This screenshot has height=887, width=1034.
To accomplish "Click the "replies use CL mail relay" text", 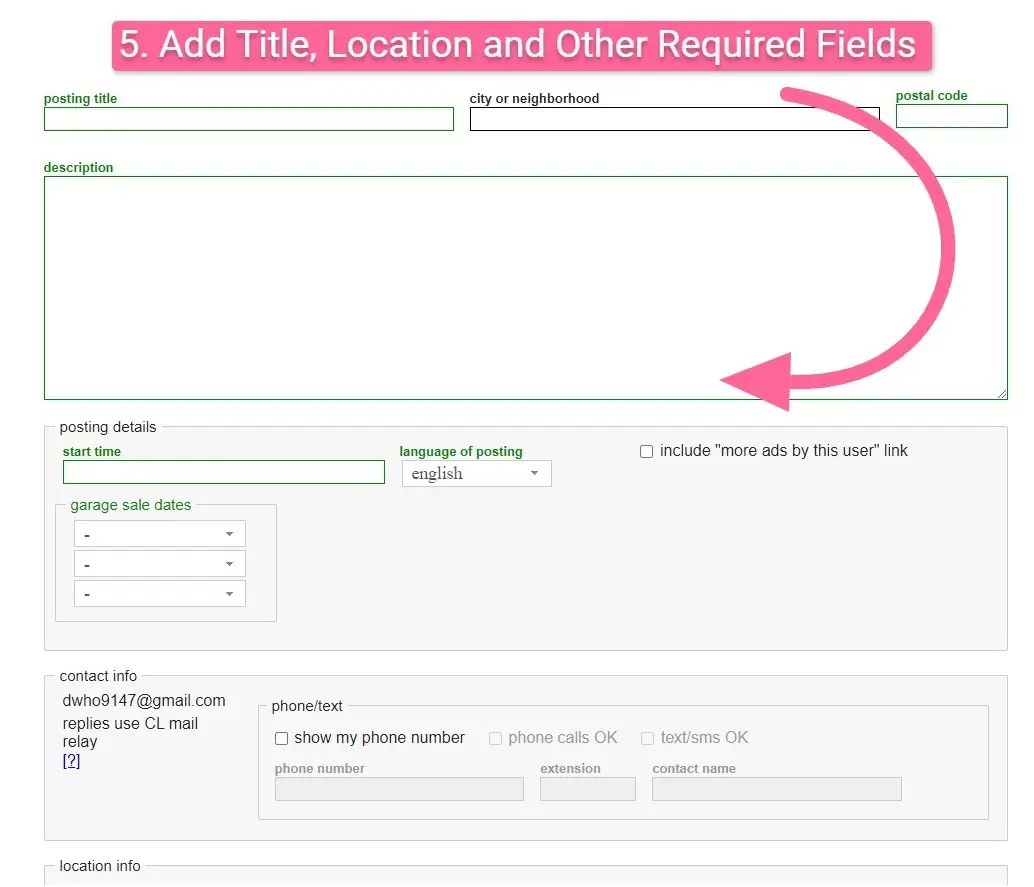I will (x=130, y=732).
